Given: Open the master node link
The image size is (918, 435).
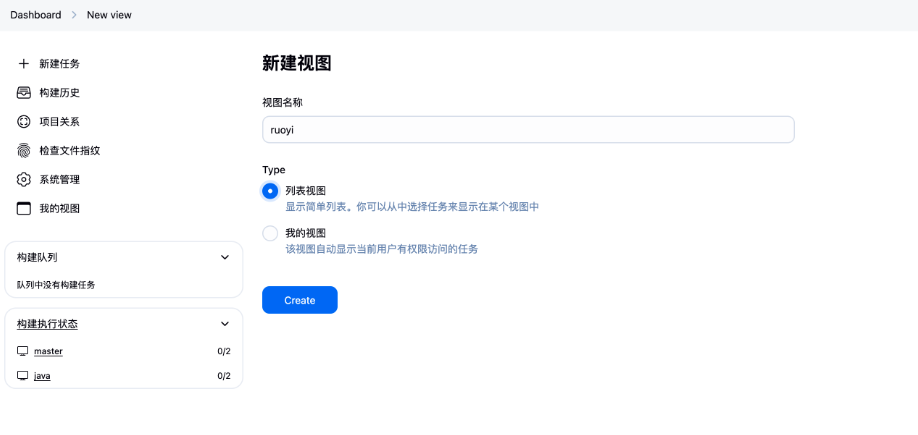Looking at the screenshot, I should click(x=48, y=352).
